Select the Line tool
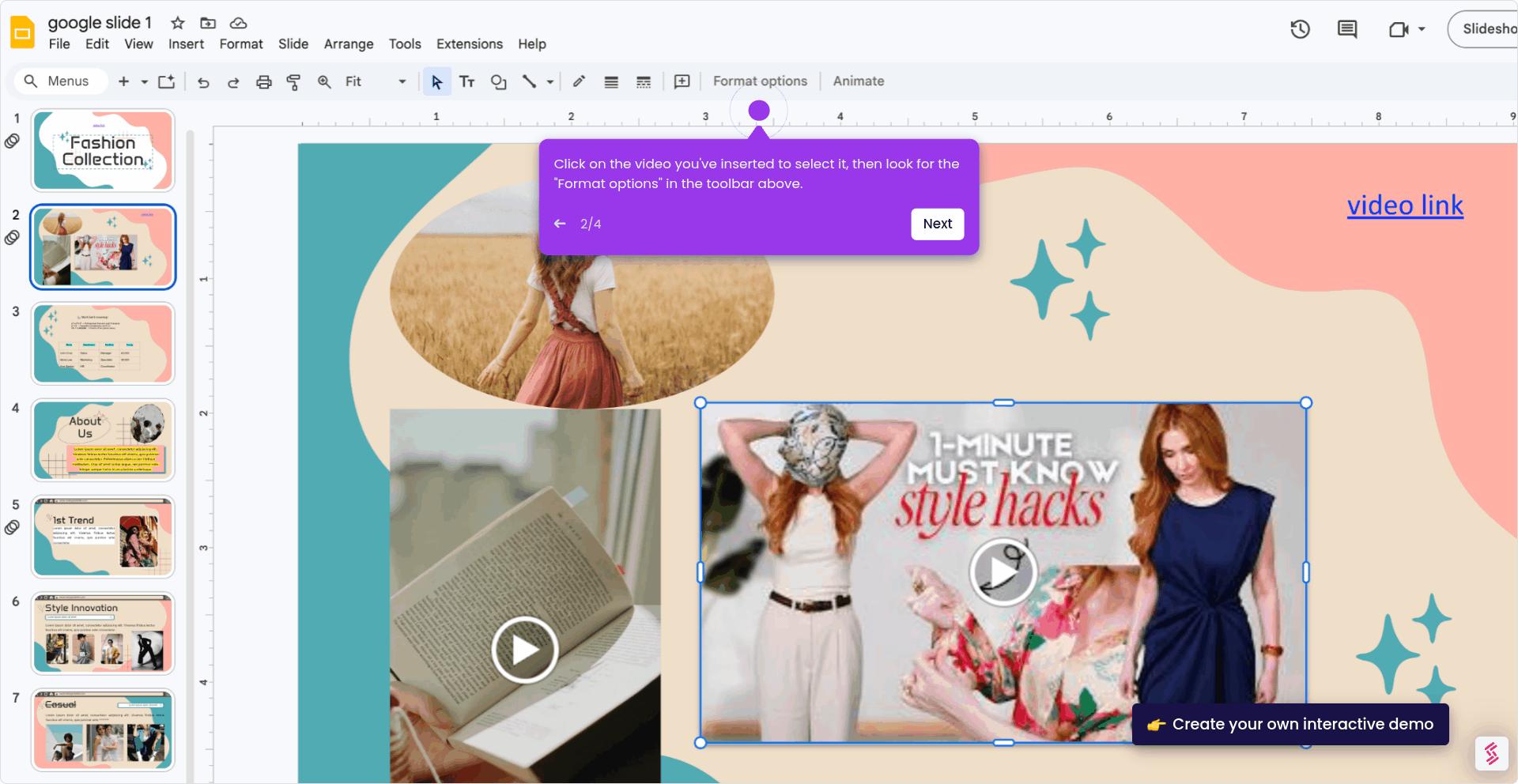The width and height of the screenshot is (1518, 784). [529, 81]
